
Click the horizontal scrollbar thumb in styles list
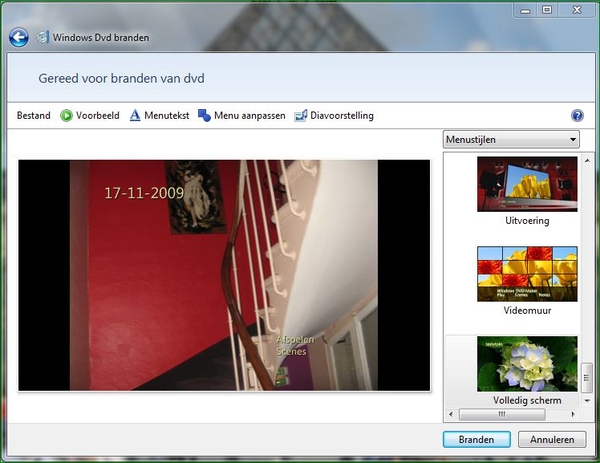502,414
